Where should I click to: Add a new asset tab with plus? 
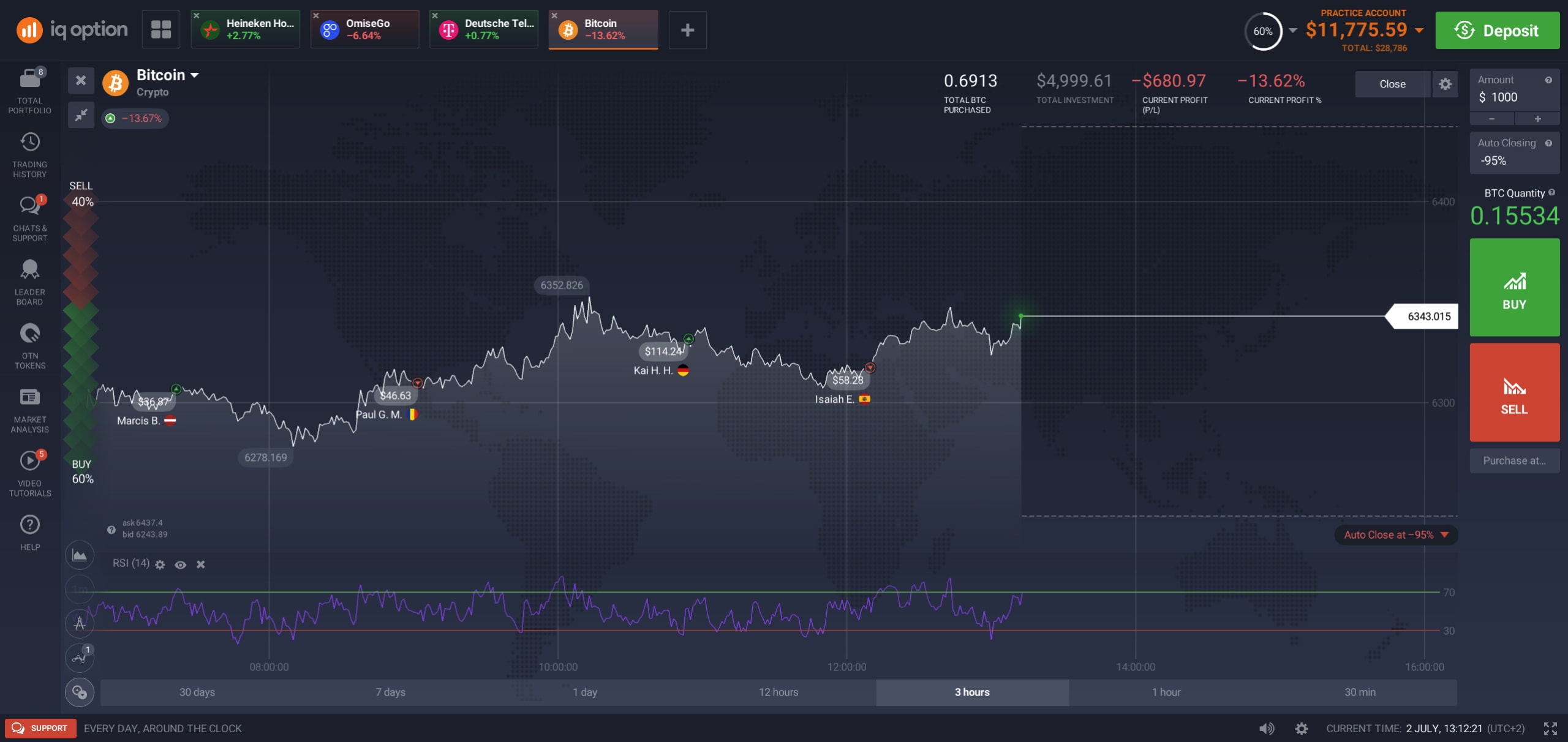click(687, 29)
